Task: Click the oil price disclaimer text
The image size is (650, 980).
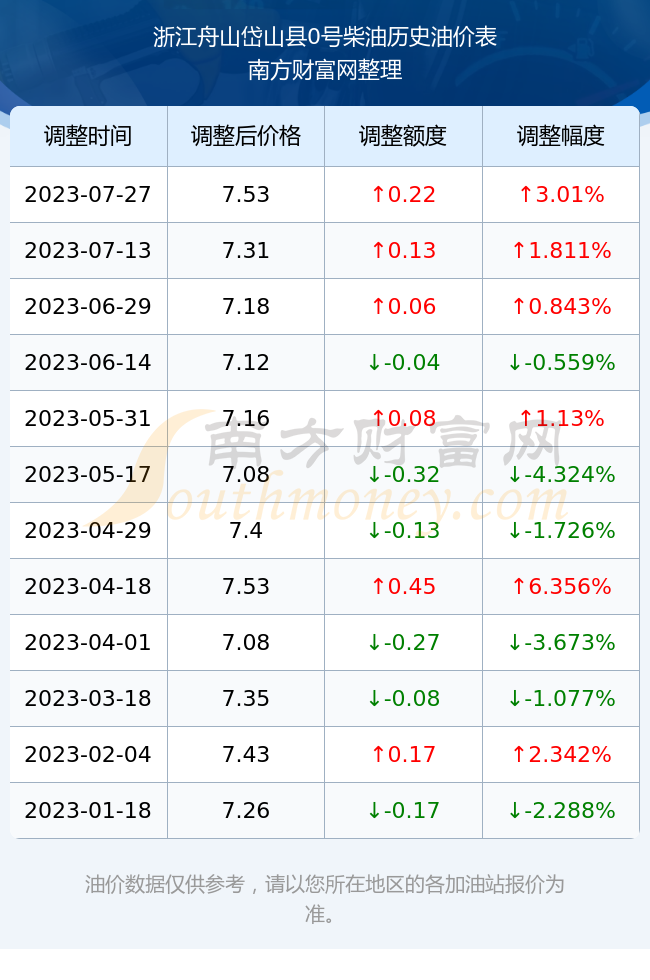Action: coord(325,899)
